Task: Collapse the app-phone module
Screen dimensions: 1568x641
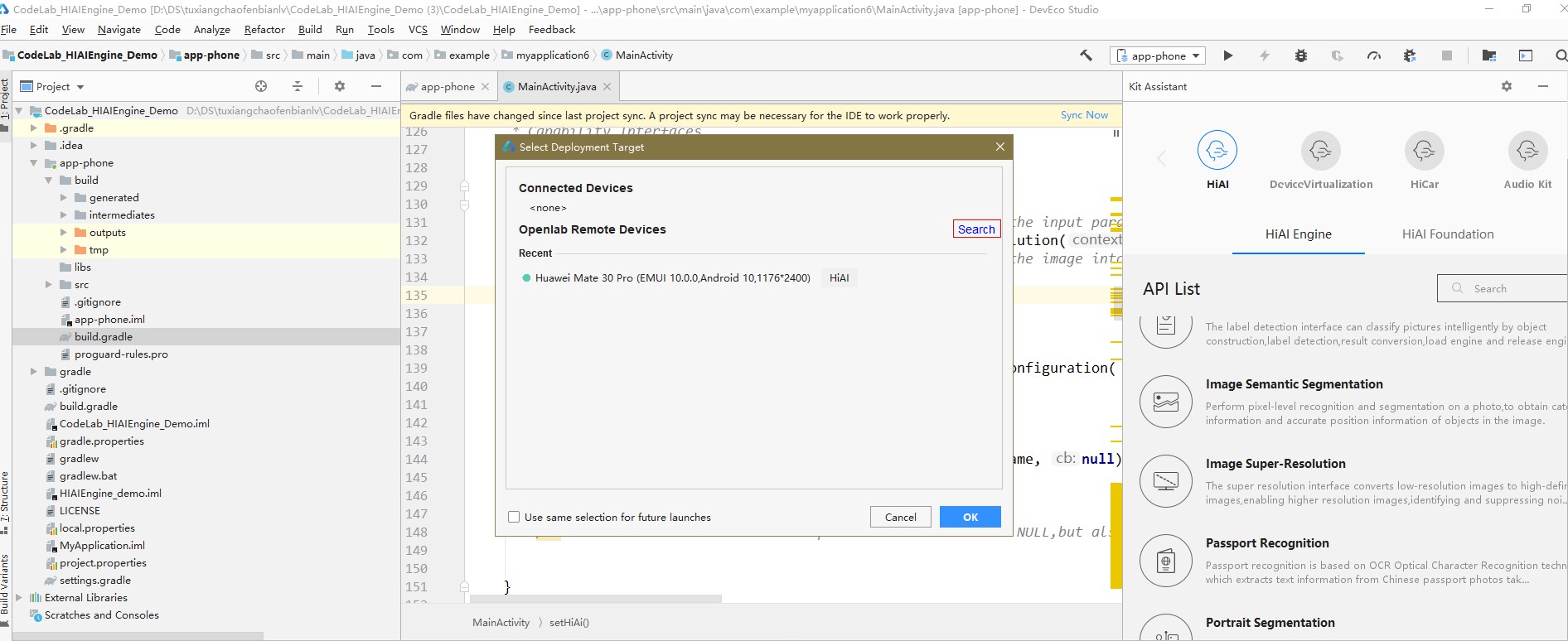Action: 33,163
